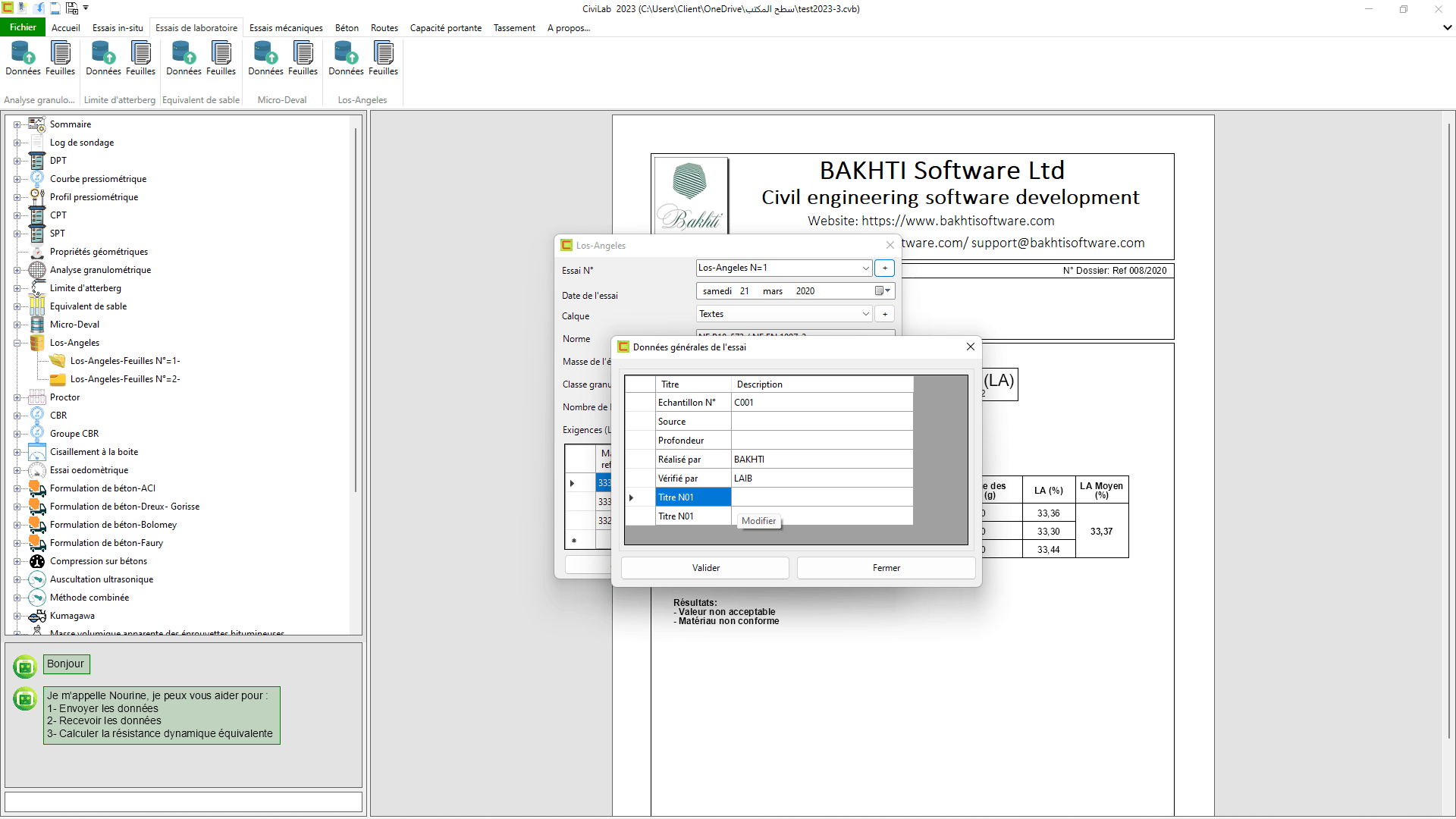Click the Echantillon N° value C001
Screen dimensions: 1456x819
pyautogui.click(x=821, y=403)
